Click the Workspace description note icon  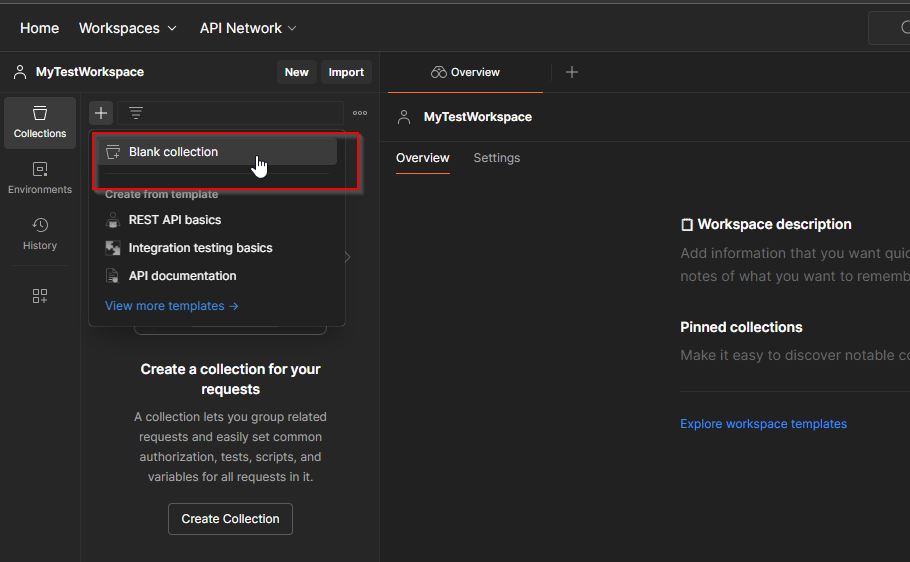(687, 225)
